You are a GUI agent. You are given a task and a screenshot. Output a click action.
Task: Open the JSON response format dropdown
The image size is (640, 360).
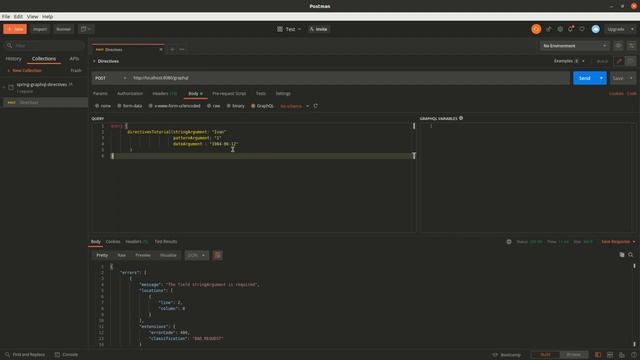pyautogui.click(x=196, y=255)
